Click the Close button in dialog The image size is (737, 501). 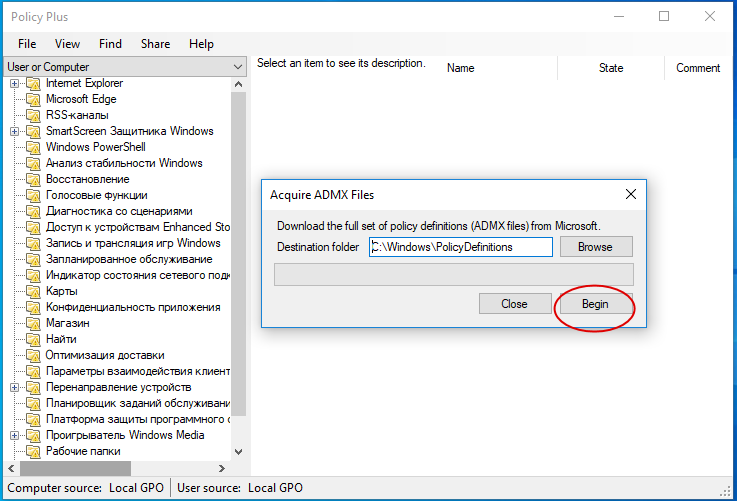[x=515, y=304]
